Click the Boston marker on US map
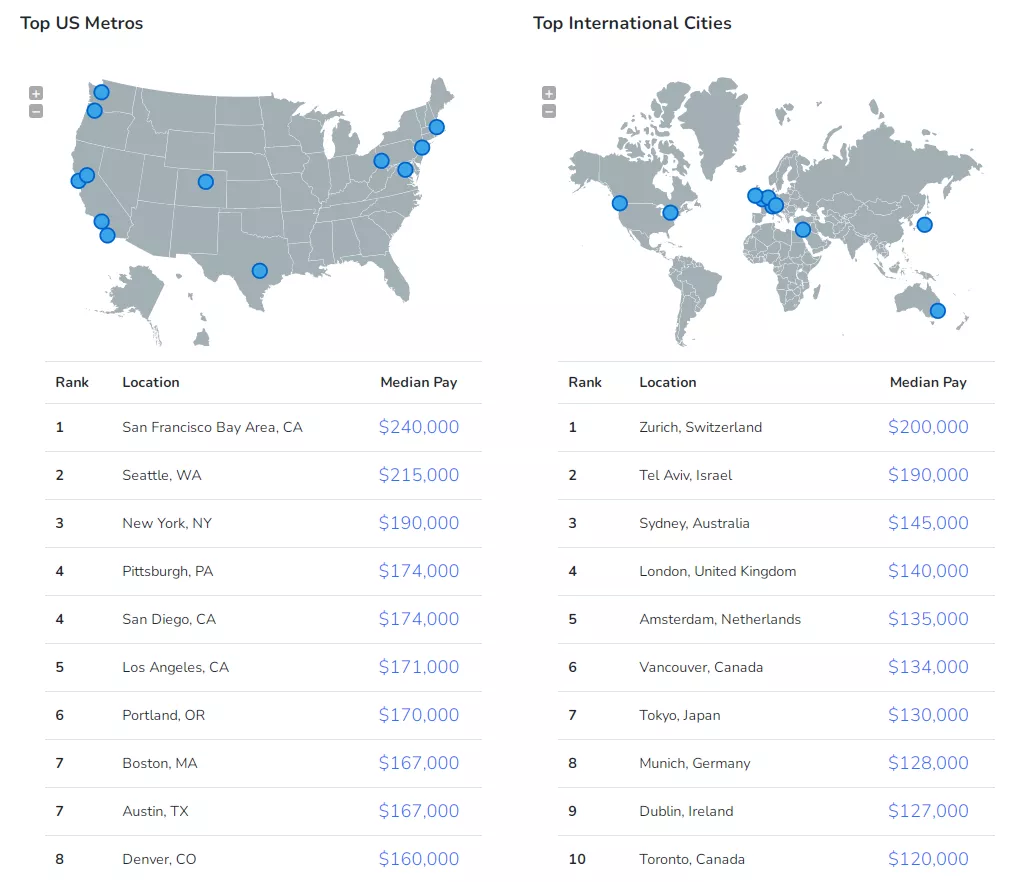 [x=437, y=127]
